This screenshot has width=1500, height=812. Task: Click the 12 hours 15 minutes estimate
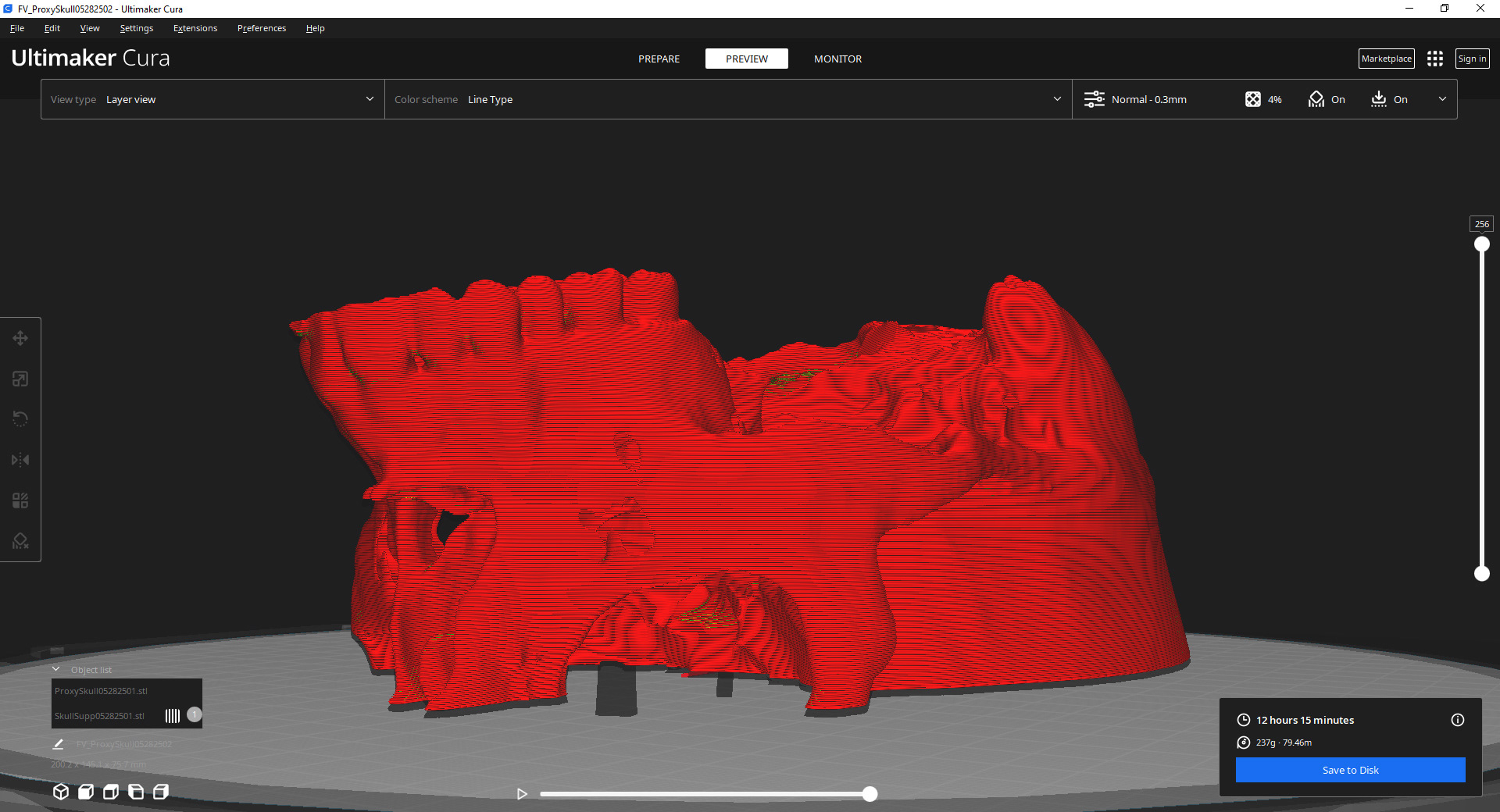click(x=1305, y=720)
